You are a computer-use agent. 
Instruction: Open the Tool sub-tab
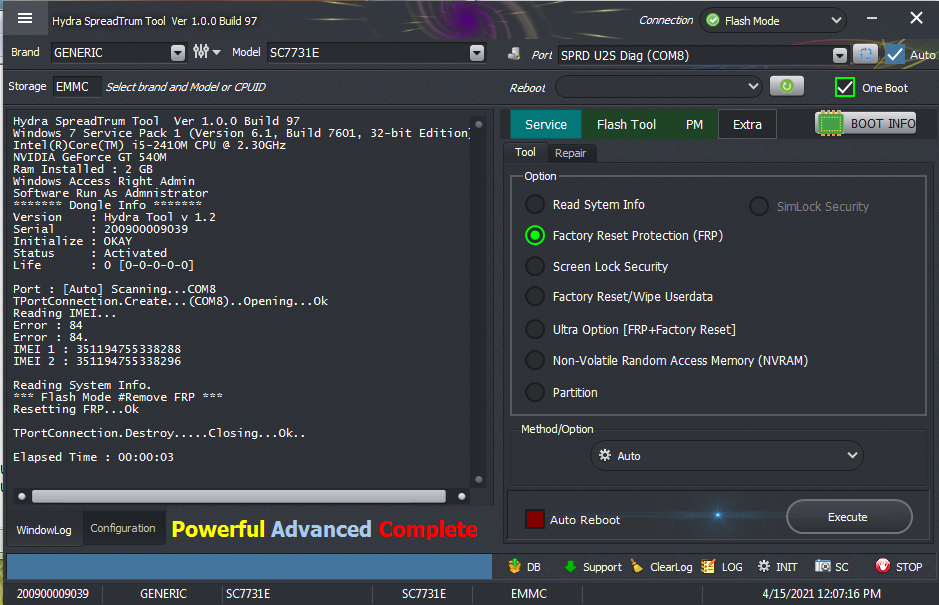pos(525,152)
